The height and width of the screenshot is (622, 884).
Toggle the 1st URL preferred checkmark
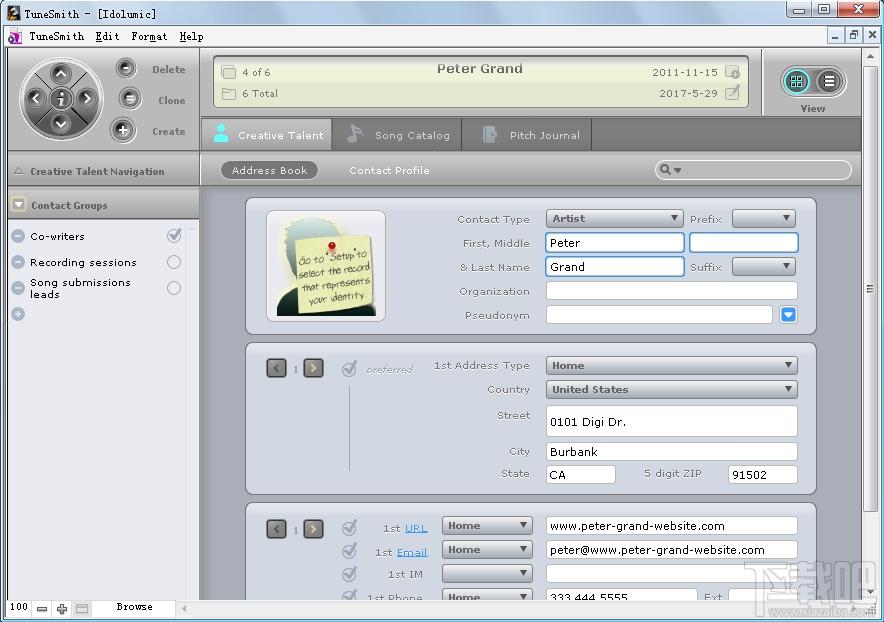point(349,528)
